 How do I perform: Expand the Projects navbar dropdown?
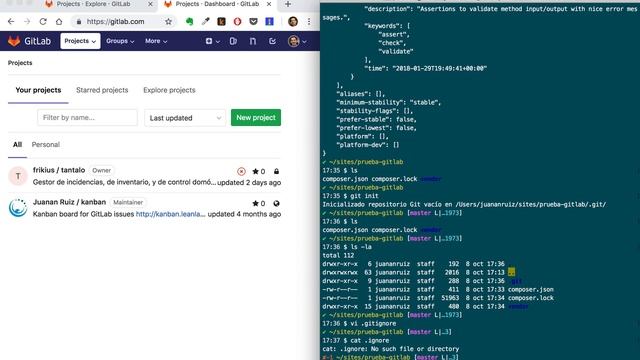click(x=80, y=41)
